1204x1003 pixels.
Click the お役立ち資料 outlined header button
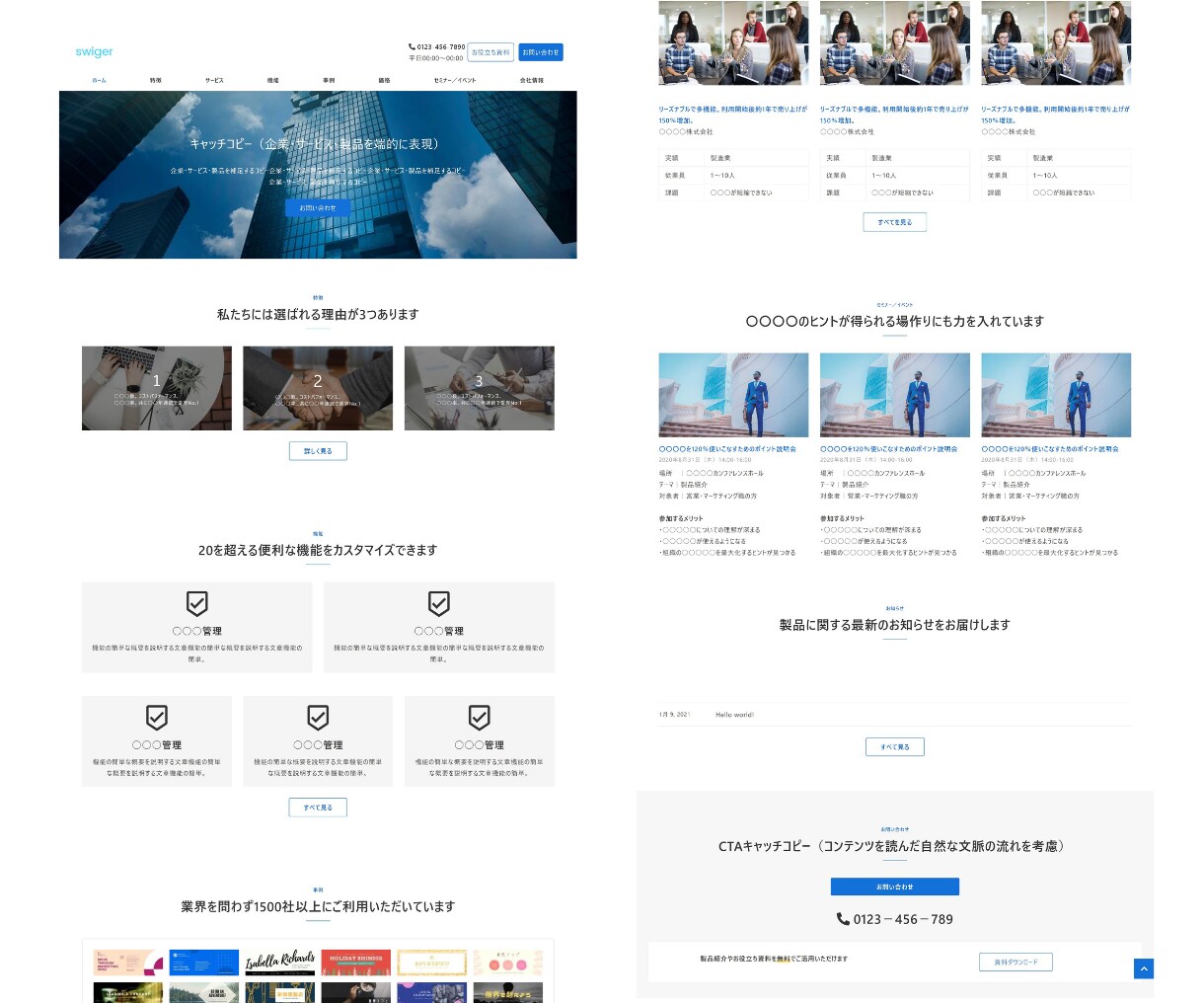(490, 52)
